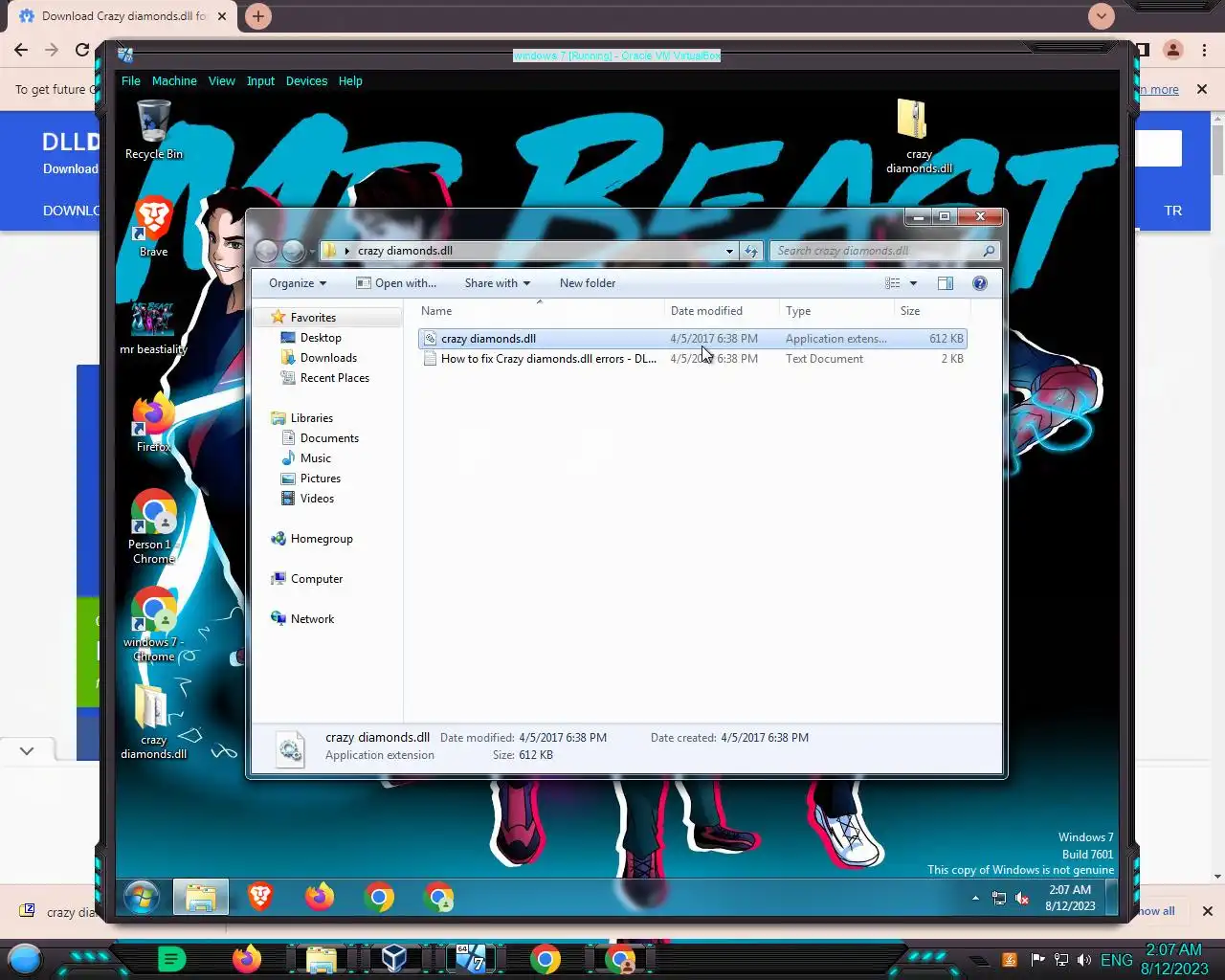This screenshot has width=1225, height=980.
Task: Launch Brave shortcut on VM desktop
Action: (153, 227)
